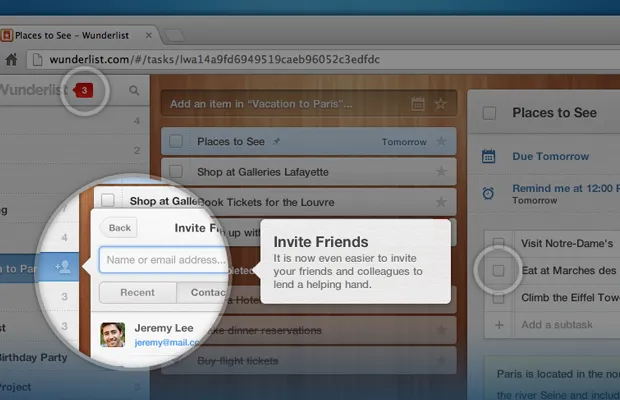Check off Places to See in task list

click(176, 141)
